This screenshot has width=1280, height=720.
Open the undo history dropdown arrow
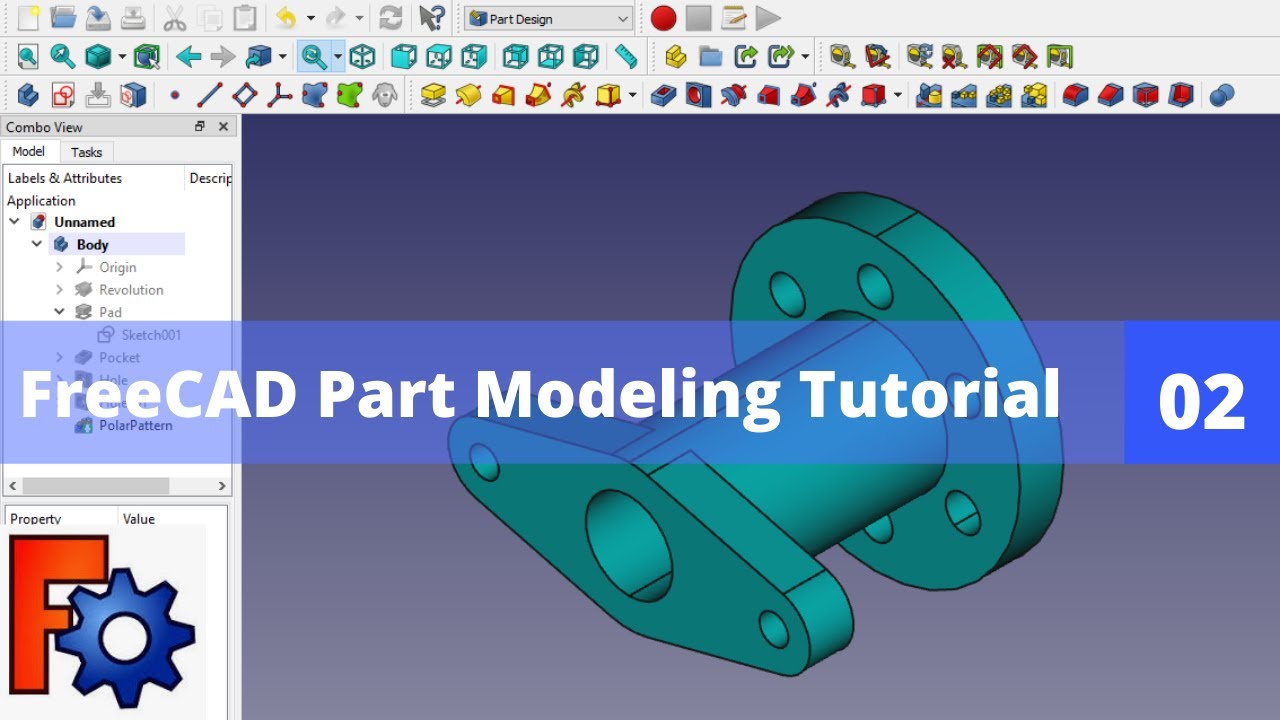click(x=311, y=18)
